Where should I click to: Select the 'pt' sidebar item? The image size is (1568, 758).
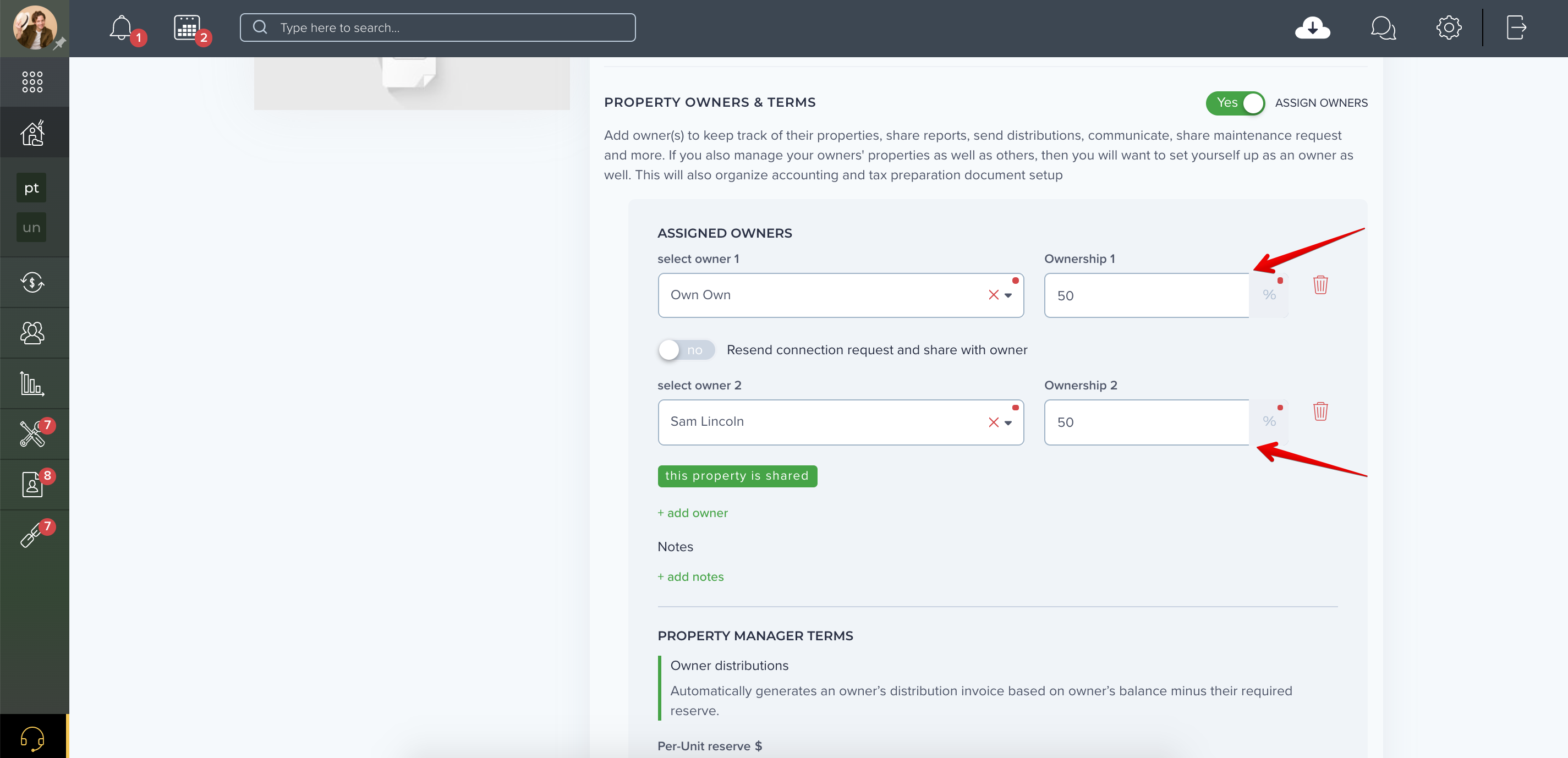[x=31, y=188]
